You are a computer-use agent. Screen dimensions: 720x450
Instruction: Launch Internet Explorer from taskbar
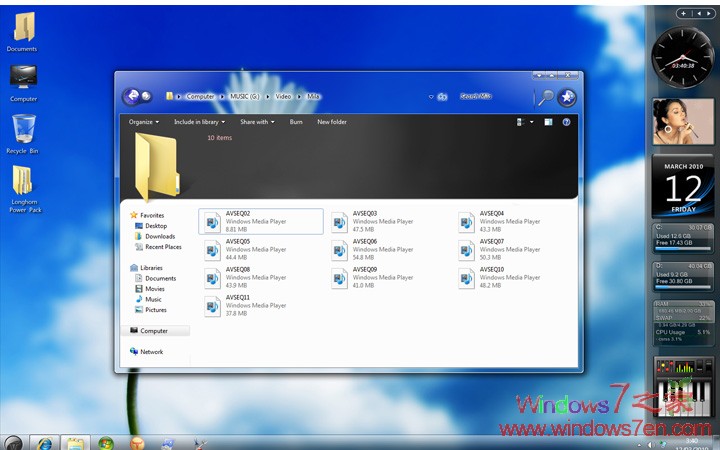(45, 444)
